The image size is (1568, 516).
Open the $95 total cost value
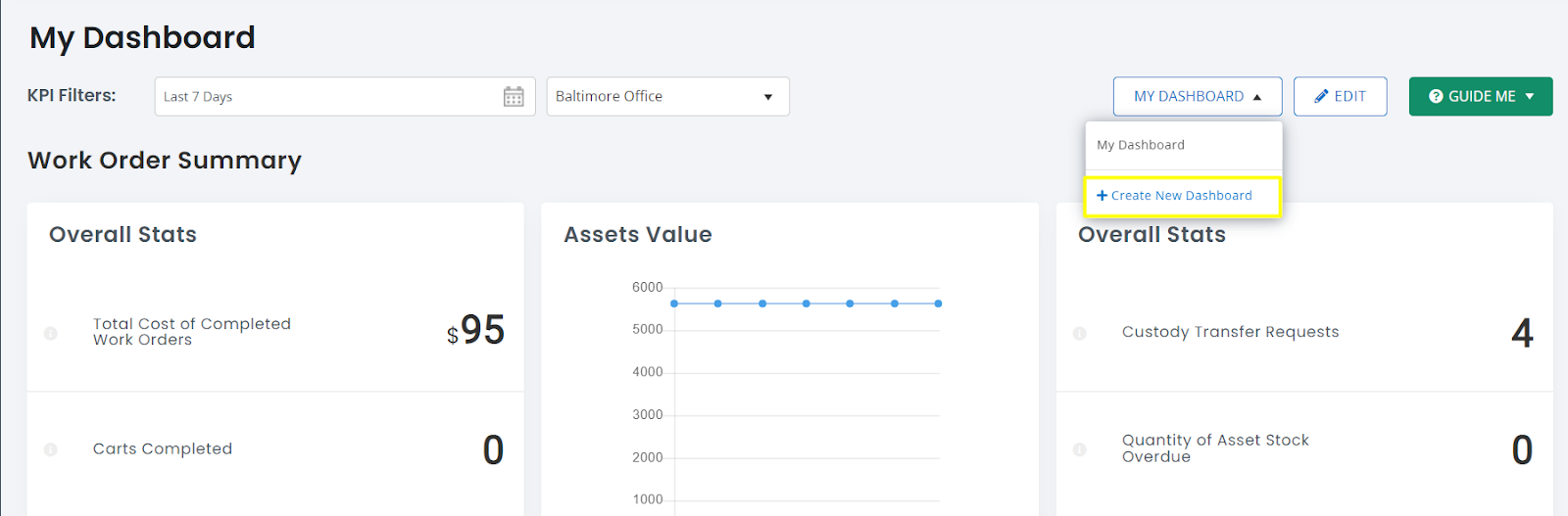click(475, 331)
